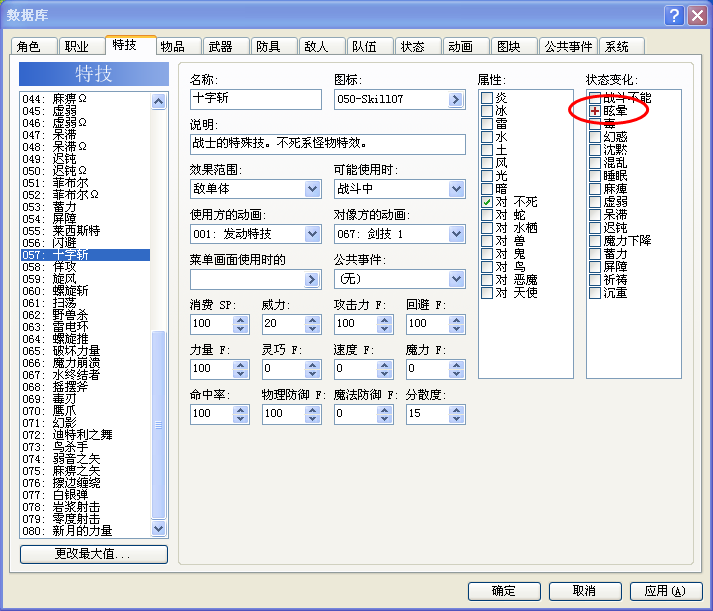Increase 魔法防御 F value with up arrow
Screen dimensions: 713x611
pos(385,410)
